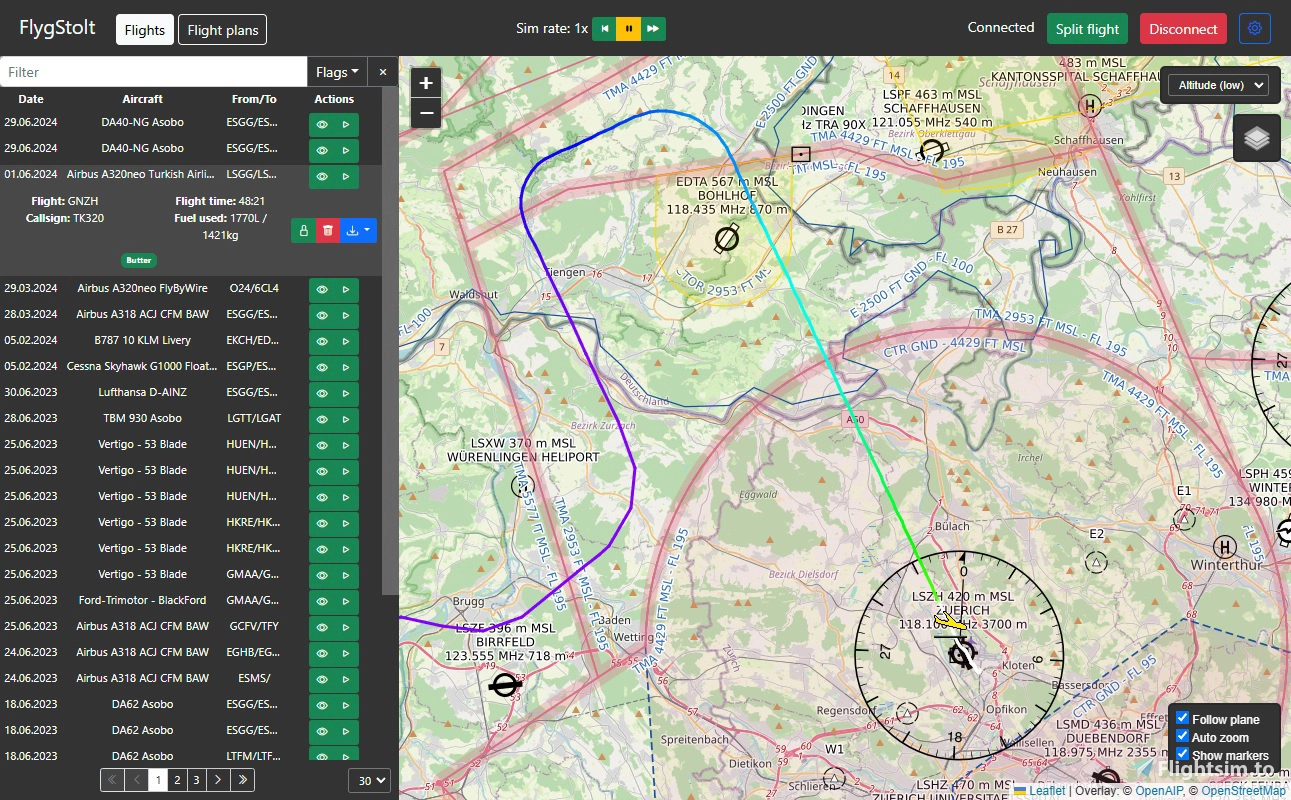Replay Airbus A320neo FlyByWire flight
Image resolution: width=1291 pixels, height=800 pixels.
346,289
